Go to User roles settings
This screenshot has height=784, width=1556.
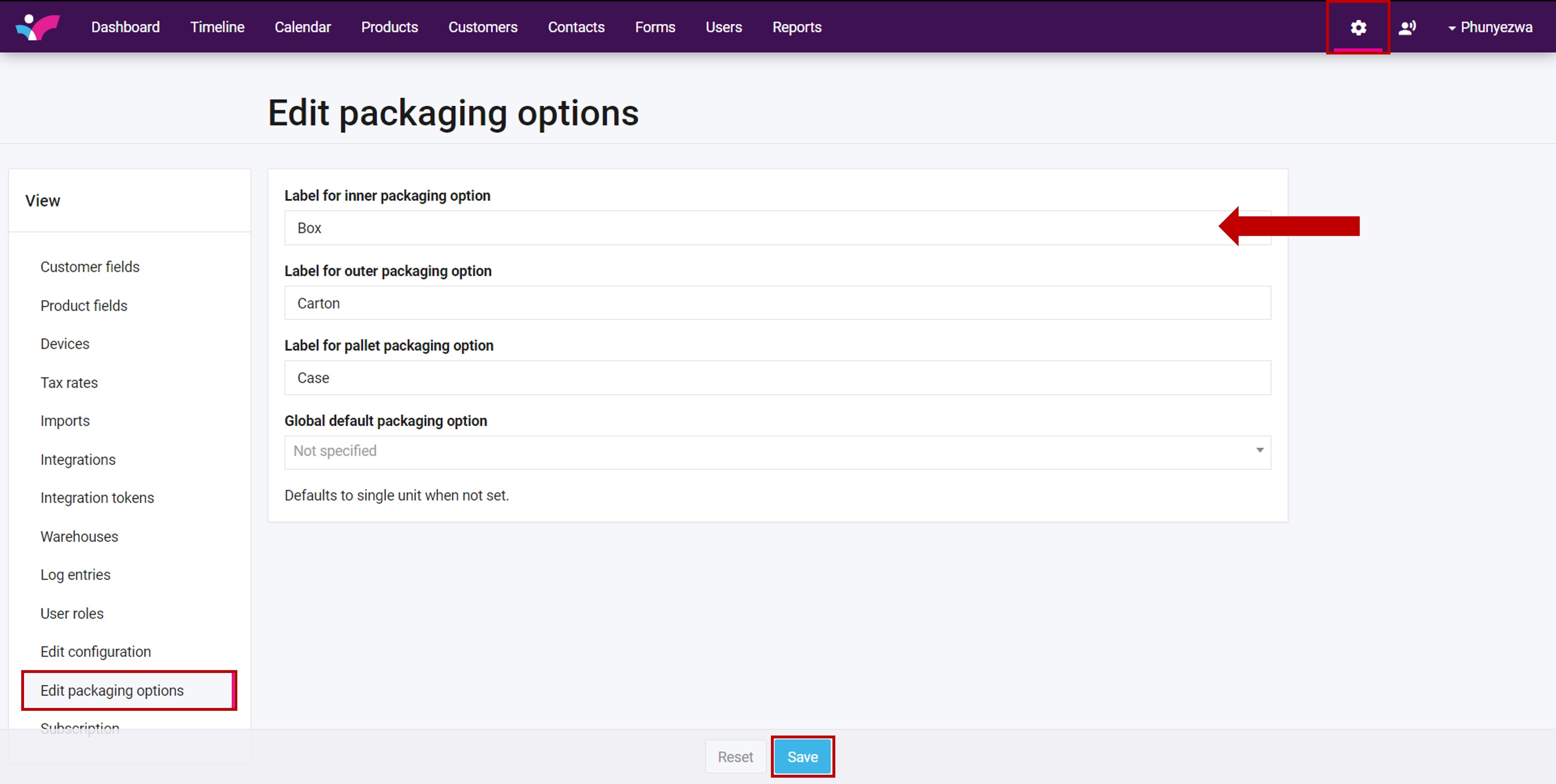(x=72, y=614)
